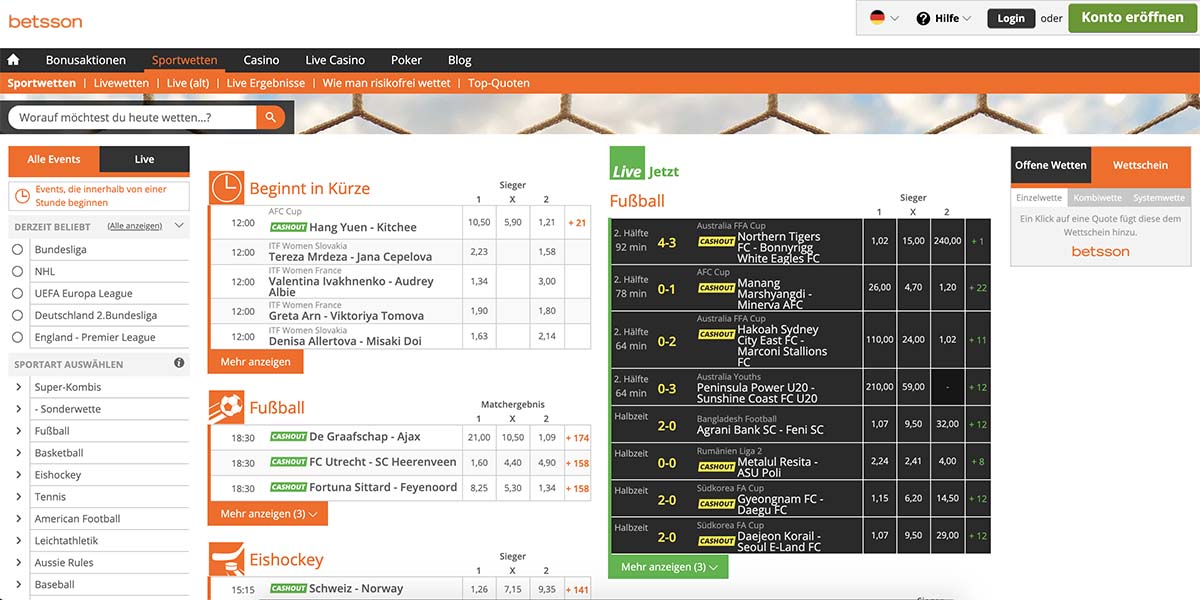Switch to the Wettschein tab
Viewport: 1200px width, 600px height.
1140,165
